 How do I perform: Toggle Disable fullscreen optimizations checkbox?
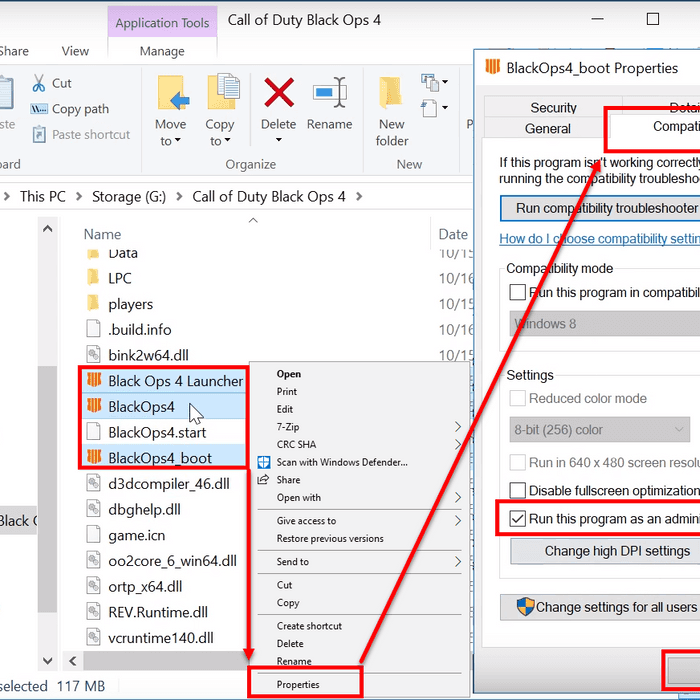tap(517, 490)
